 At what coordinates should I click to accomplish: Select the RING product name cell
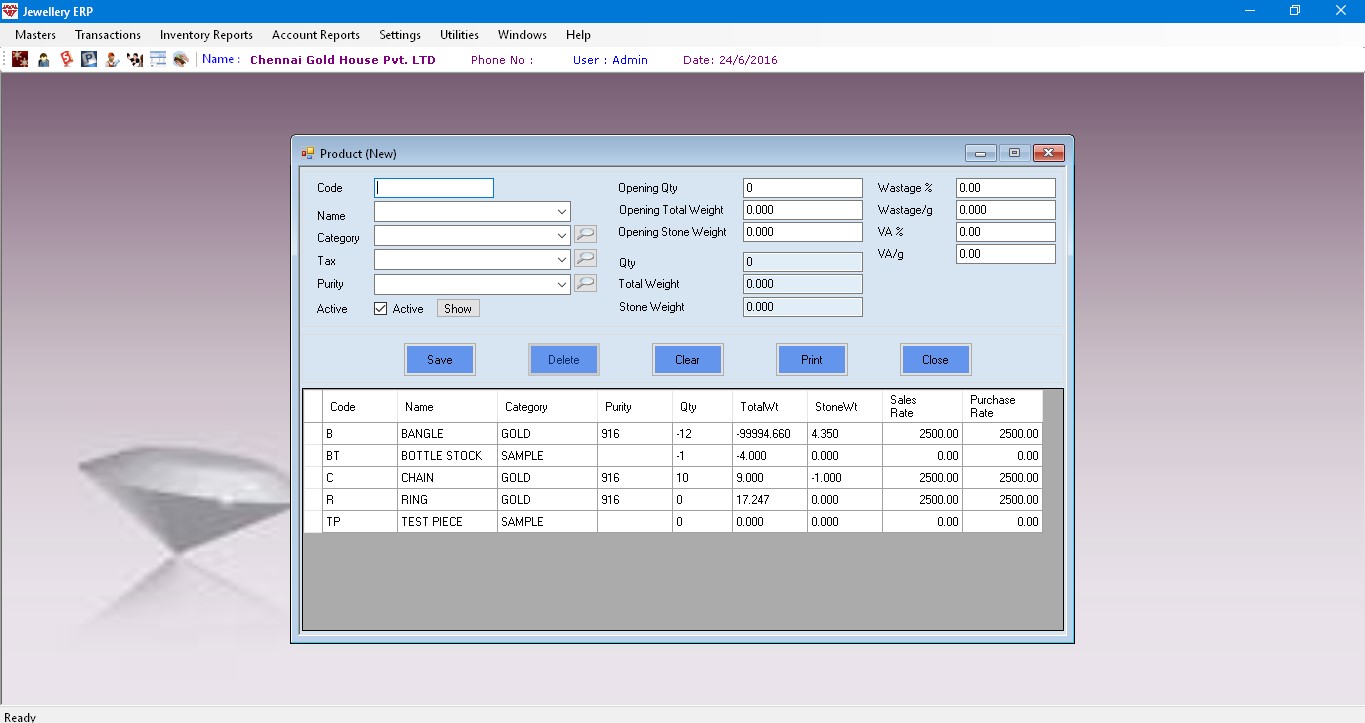447,500
